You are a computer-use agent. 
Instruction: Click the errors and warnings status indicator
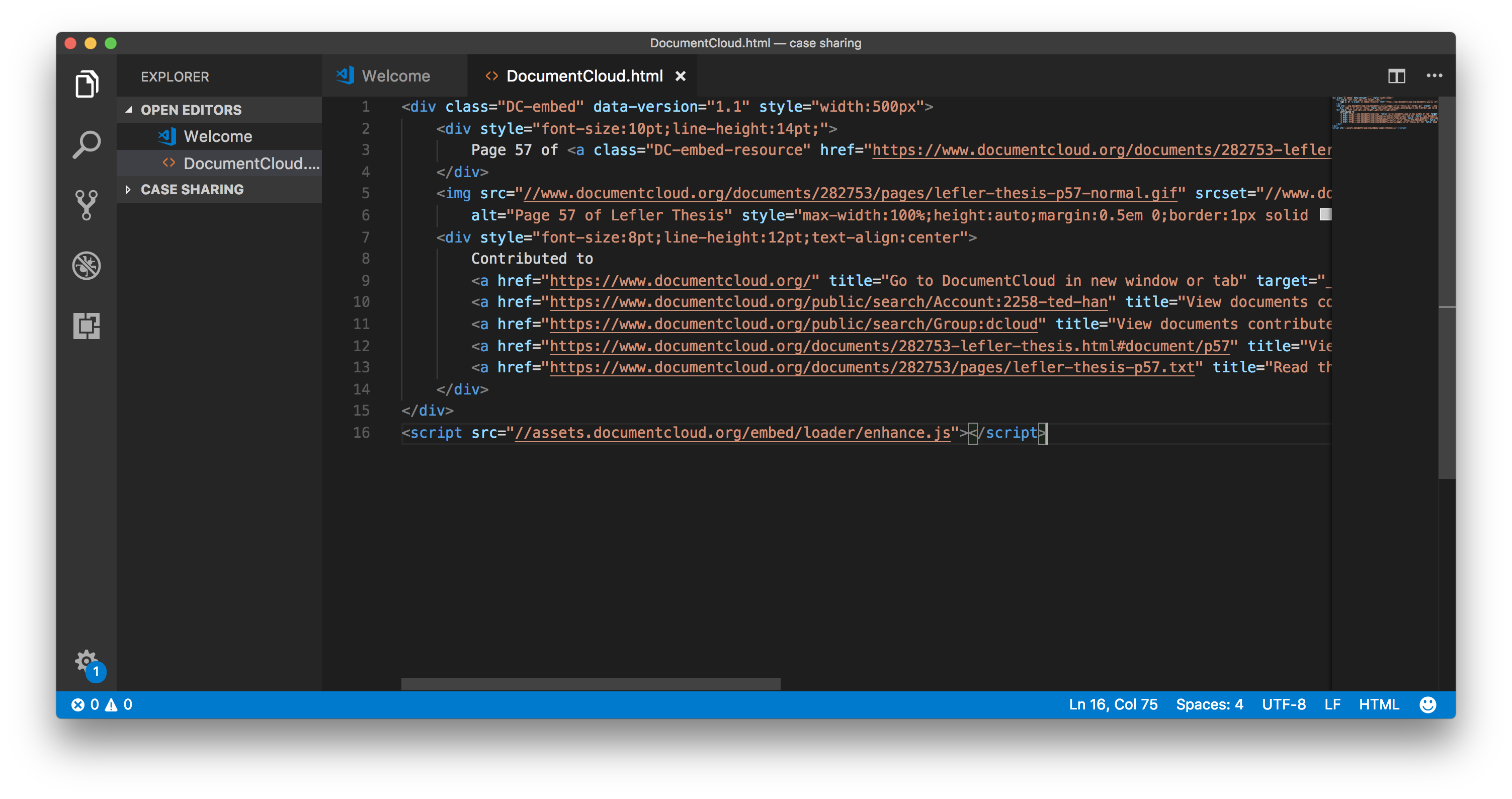tap(102, 704)
